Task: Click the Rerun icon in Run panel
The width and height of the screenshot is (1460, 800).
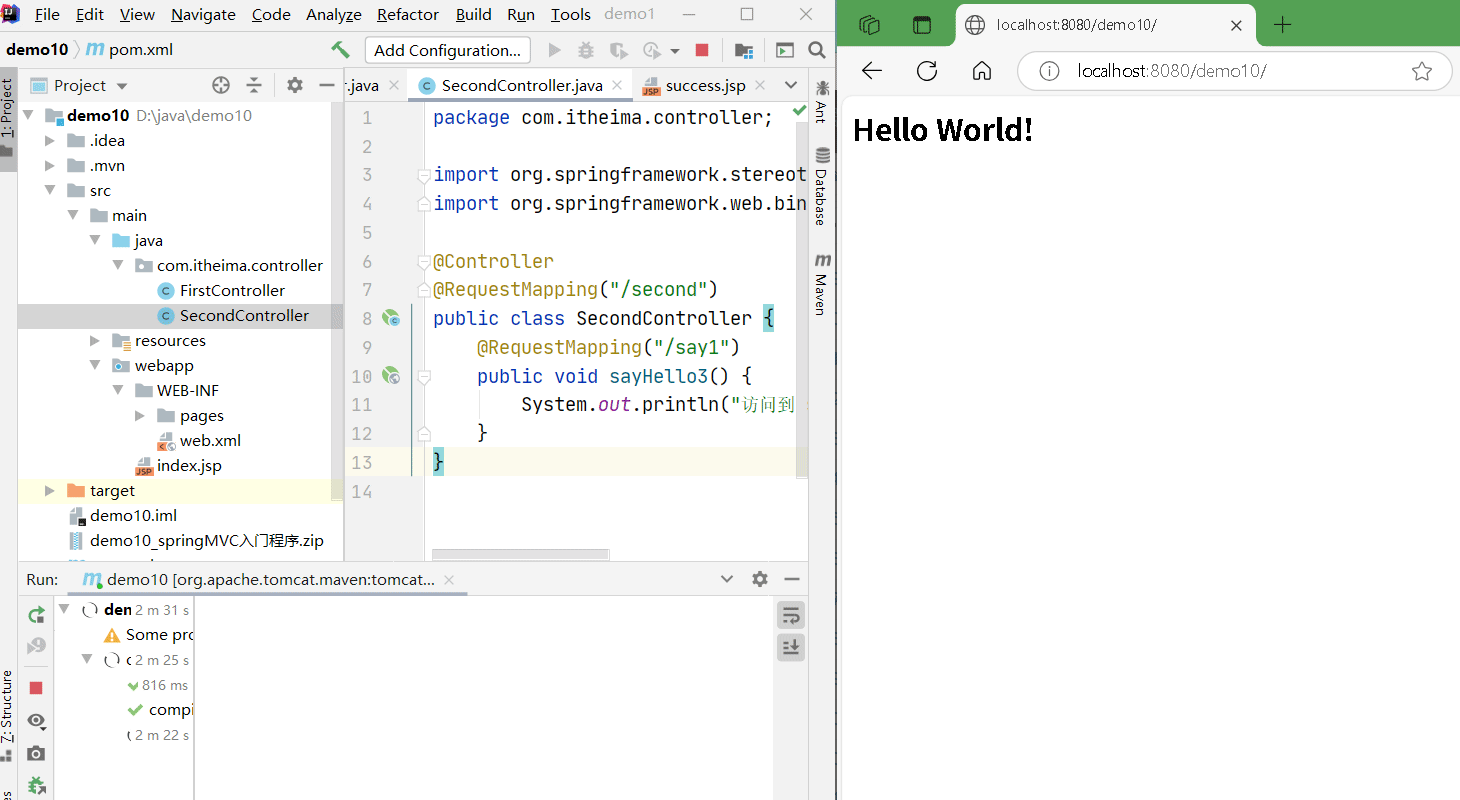Action: click(36, 614)
